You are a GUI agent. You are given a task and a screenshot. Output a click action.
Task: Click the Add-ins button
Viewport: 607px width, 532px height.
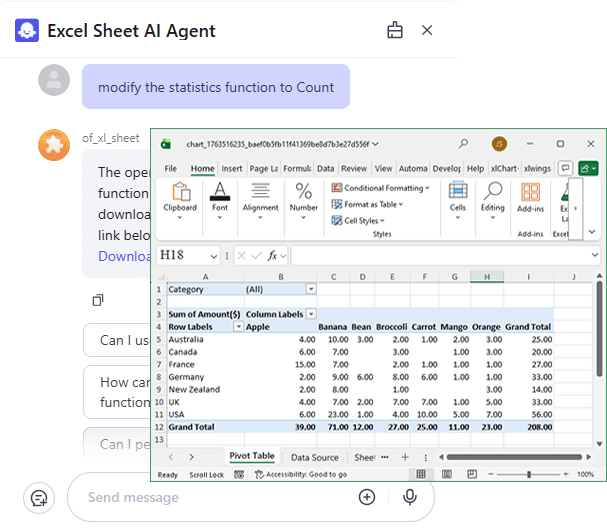[x=530, y=197]
